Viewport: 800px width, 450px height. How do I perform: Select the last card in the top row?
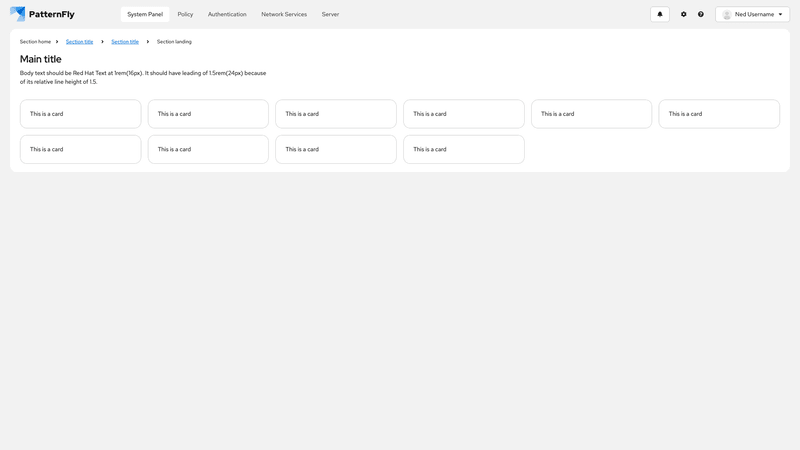click(719, 114)
